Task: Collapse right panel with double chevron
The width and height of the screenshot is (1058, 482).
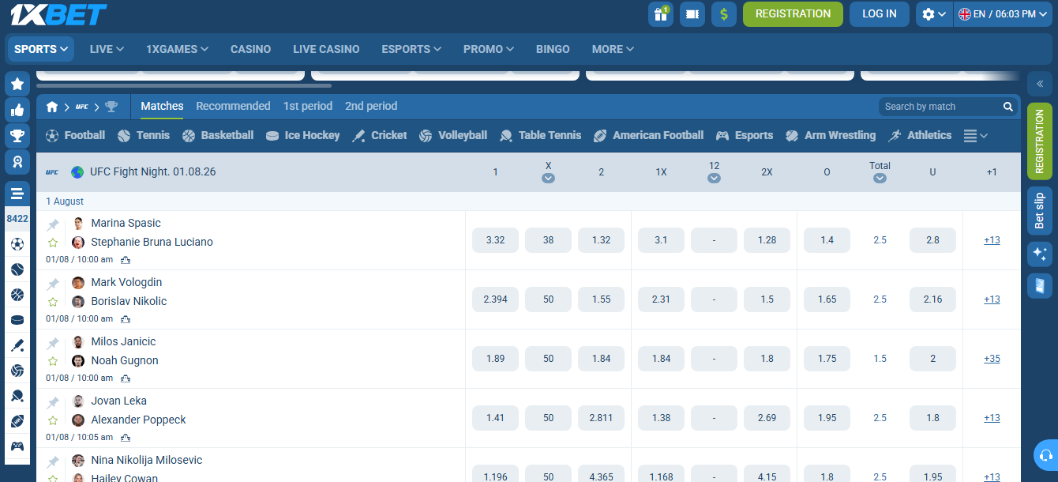Action: [1039, 84]
